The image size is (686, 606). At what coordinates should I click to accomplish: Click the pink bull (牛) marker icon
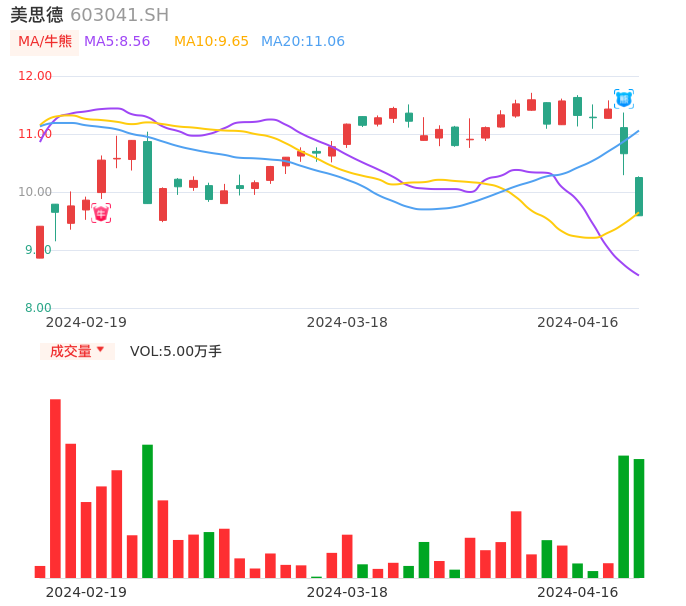(x=101, y=213)
